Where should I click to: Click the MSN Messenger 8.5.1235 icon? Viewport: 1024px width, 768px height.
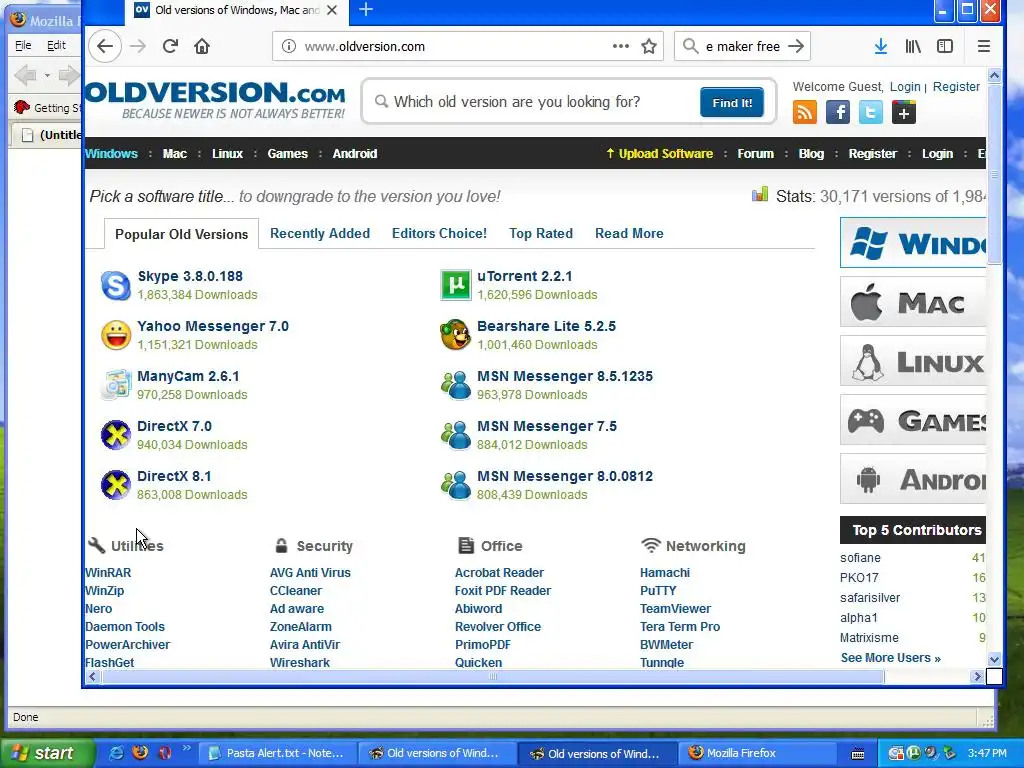(456, 385)
